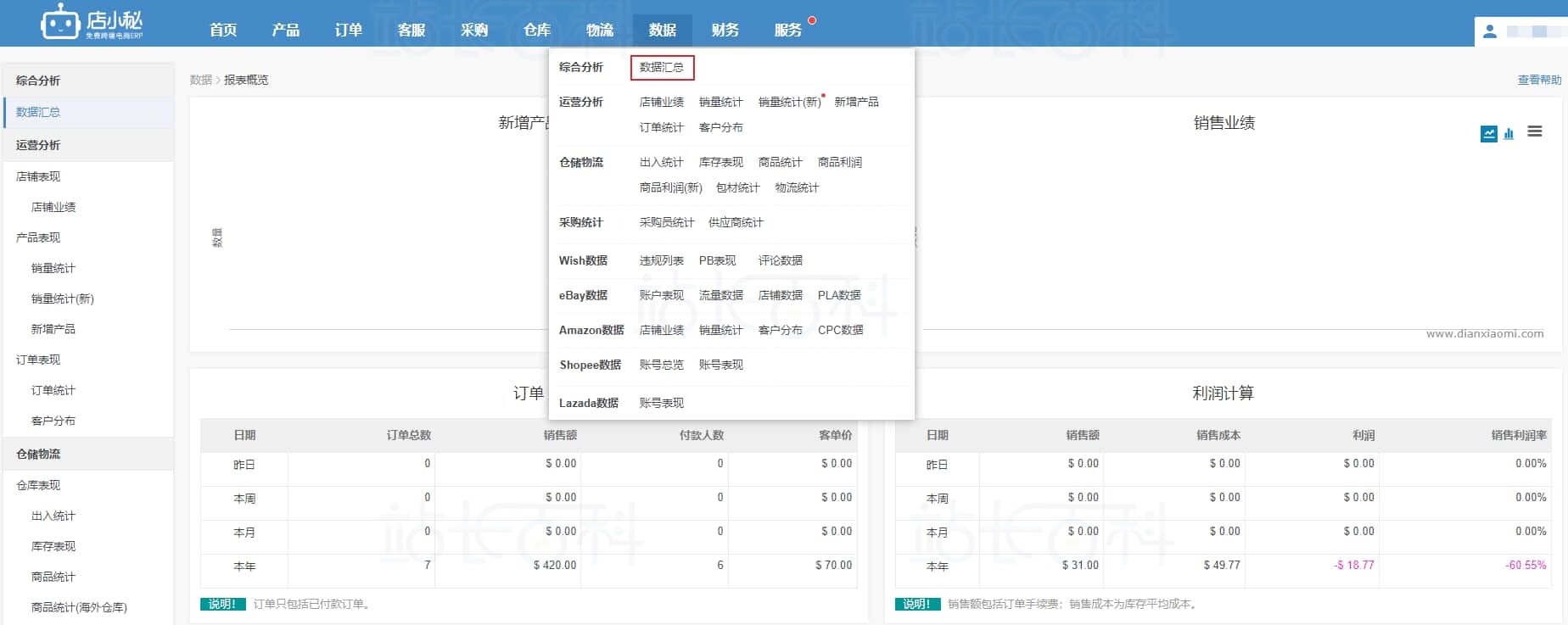Open 客户分布 in the left sidebar
1568x625 pixels.
[x=53, y=421]
